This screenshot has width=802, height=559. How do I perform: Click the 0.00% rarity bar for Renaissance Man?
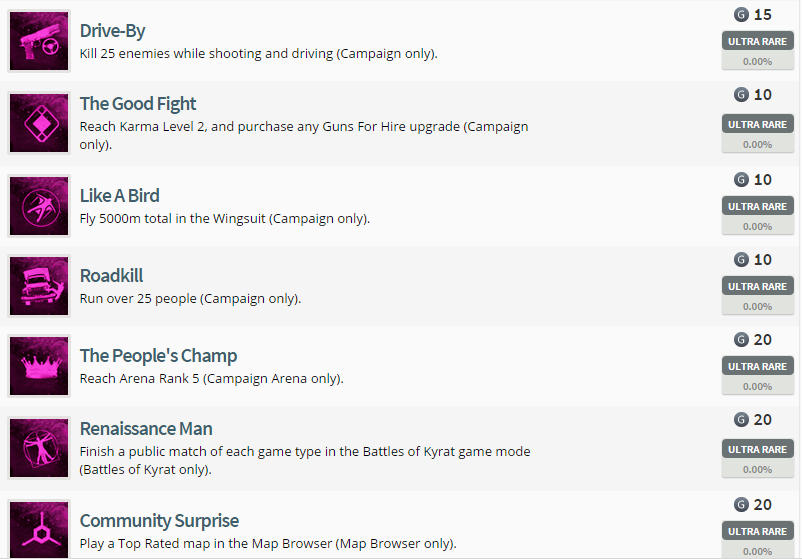[x=757, y=469]
